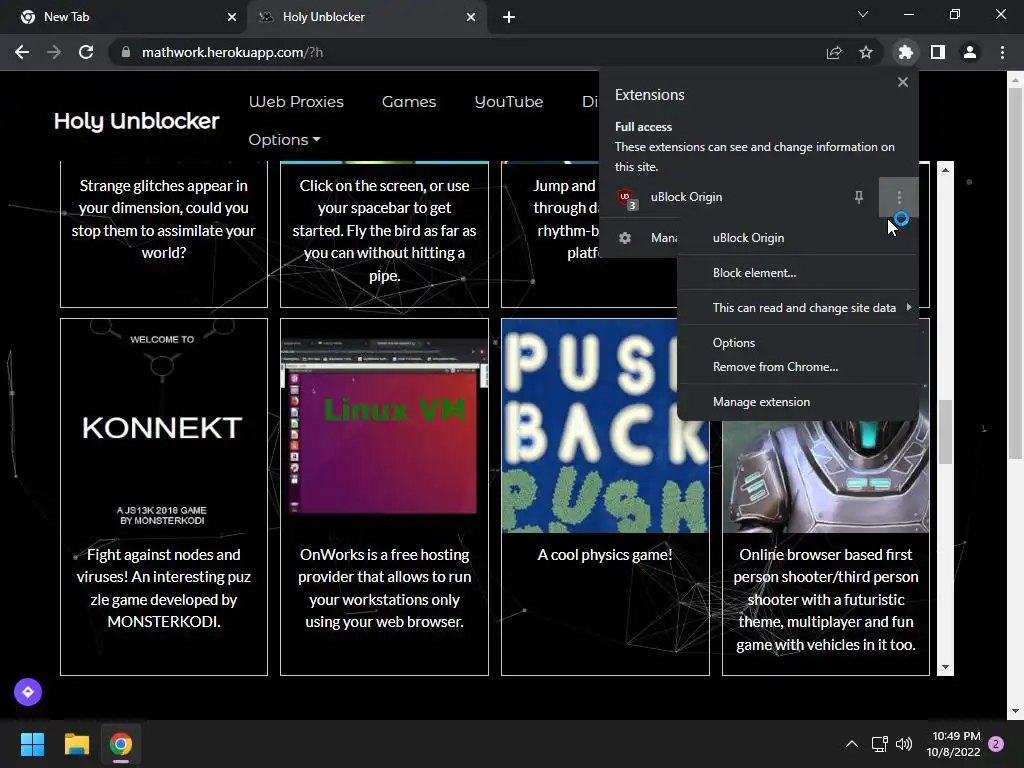Image resolution: width=1024 pixels, height=768 pixels.
Task: Expand This can read and change site data
Action: pyautogui.click(x=797, y=308)
